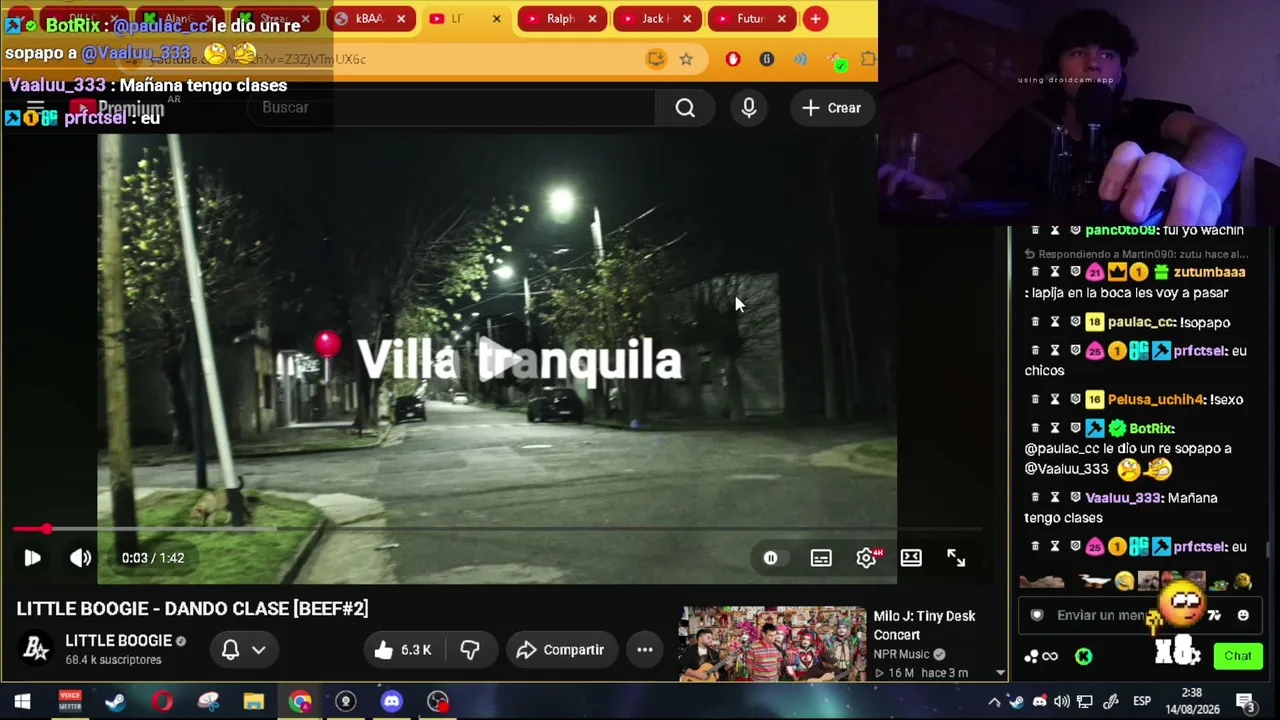Open the video player settings gear
Screen dimensions: 1280x720
pos(866,558)
